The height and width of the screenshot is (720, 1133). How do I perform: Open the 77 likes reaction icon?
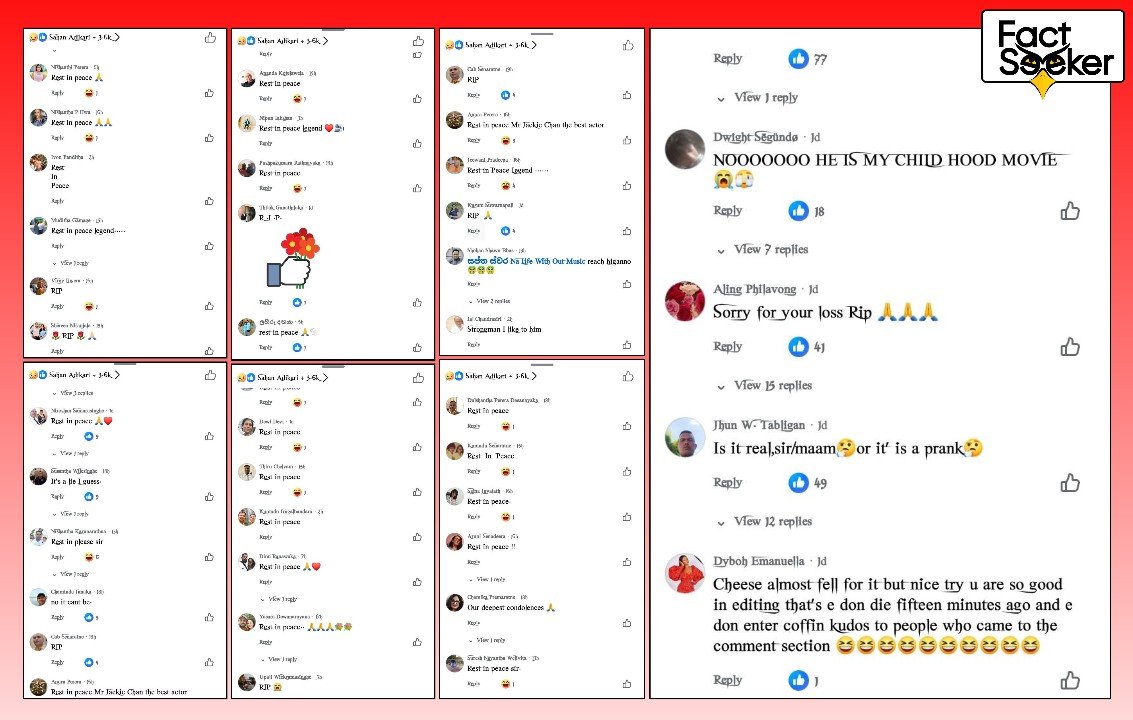798,59
